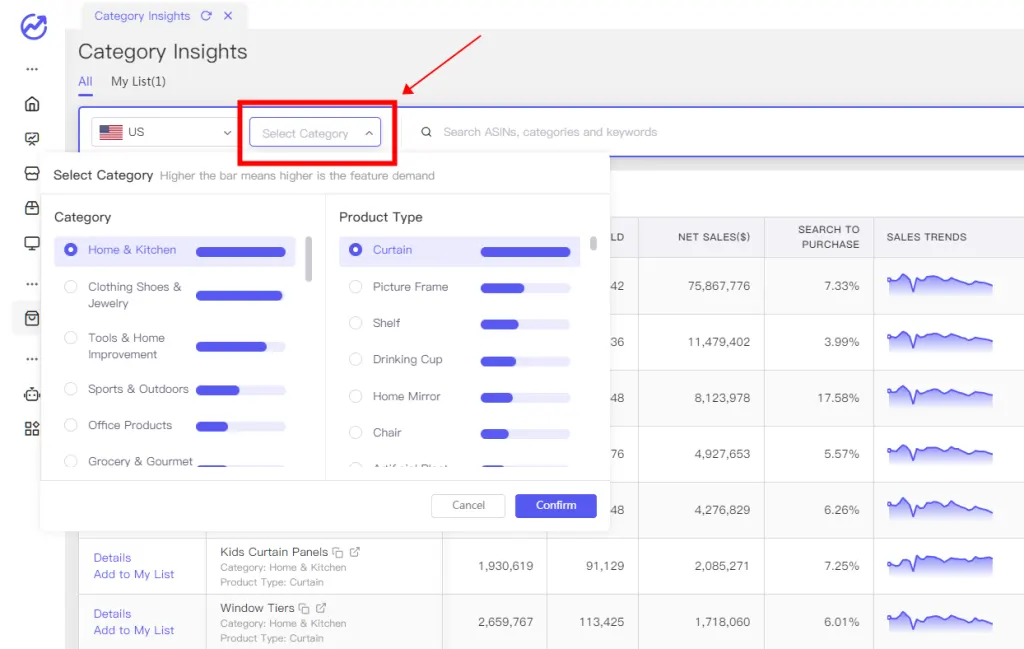Click the Product Type list scrollbar
Viewport: 1024px width, 649px height.
(x=593, y=244)
